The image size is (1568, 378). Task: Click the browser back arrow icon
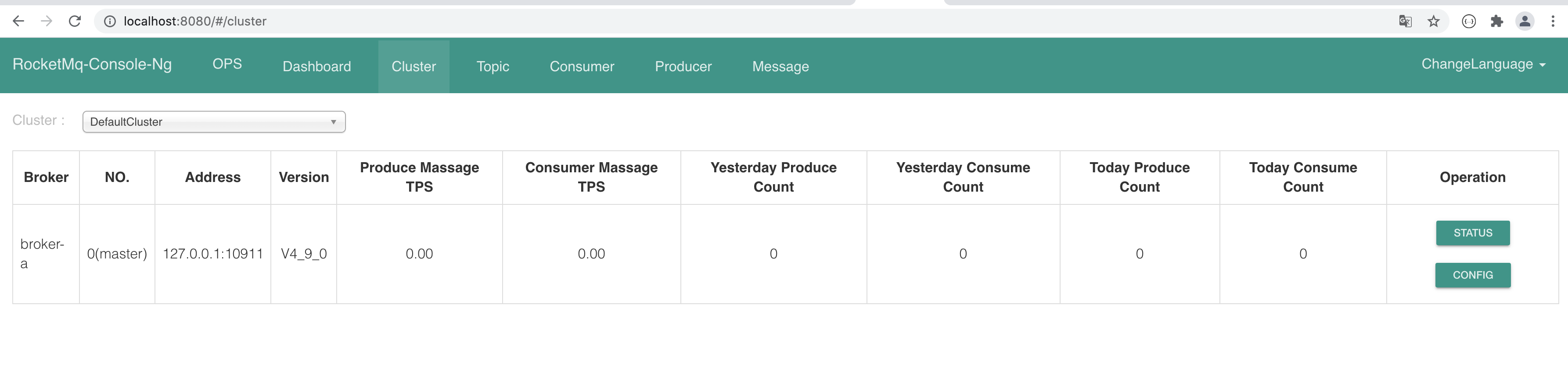pos(18,22)
